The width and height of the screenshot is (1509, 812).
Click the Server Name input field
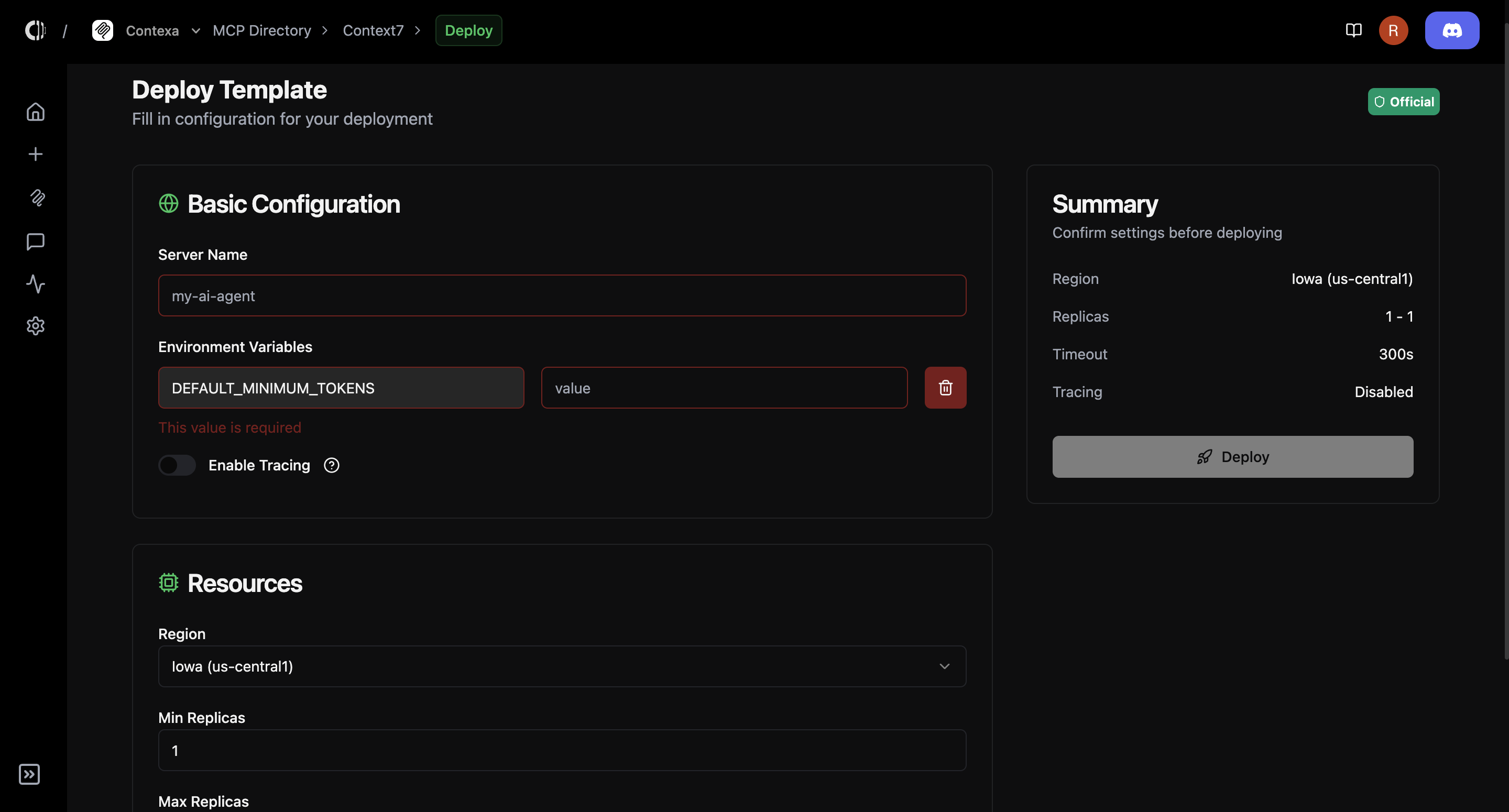pos(562,296)
